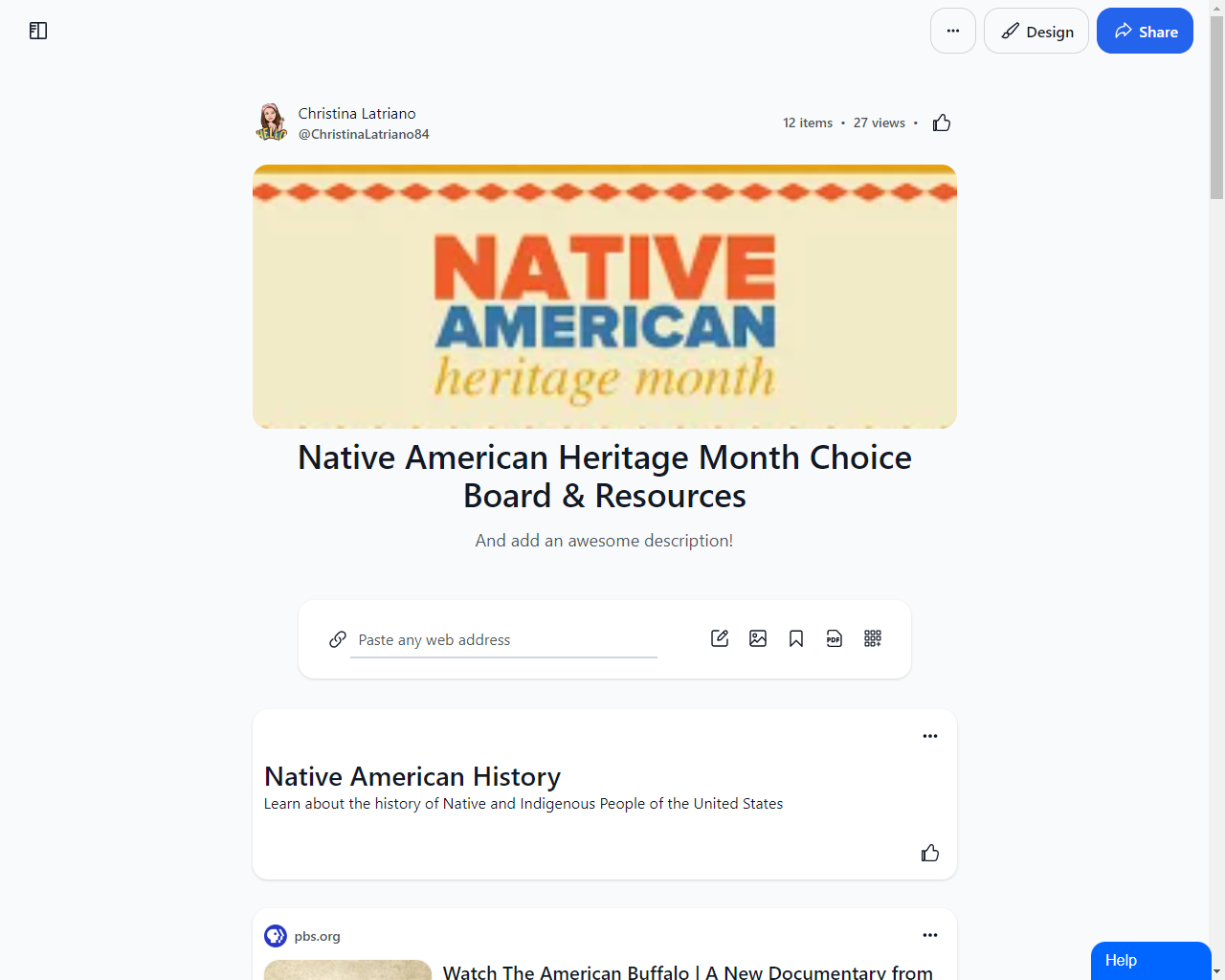Open options menu on the pbs.org card
The height and width of the screenshot is (980, 1225).
coord(930,935)
